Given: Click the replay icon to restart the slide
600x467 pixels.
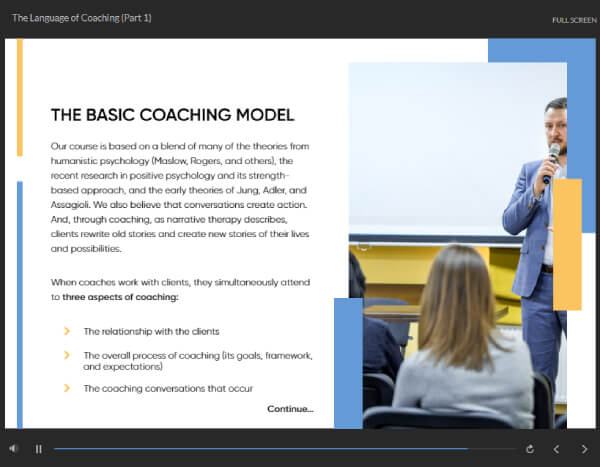Looking at the screenshot, I should pos(529,449).
